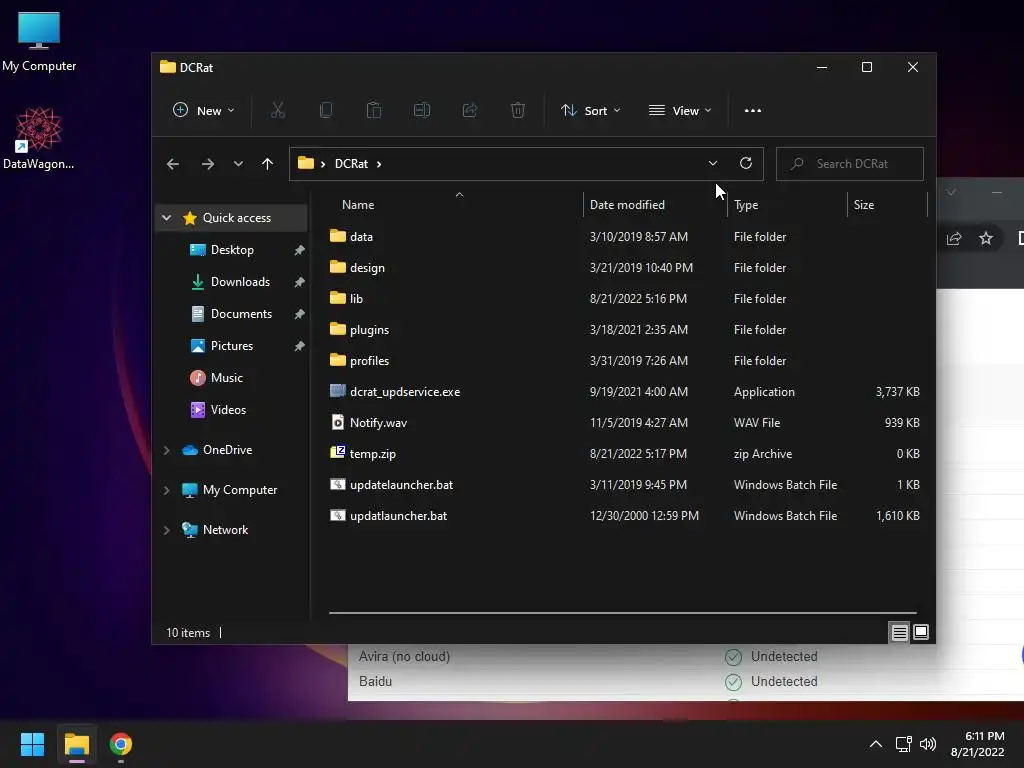Screen dimensions: 1024x768
Task: Select the DataWagon desktop shortcut
Action: tap(39, 138)
